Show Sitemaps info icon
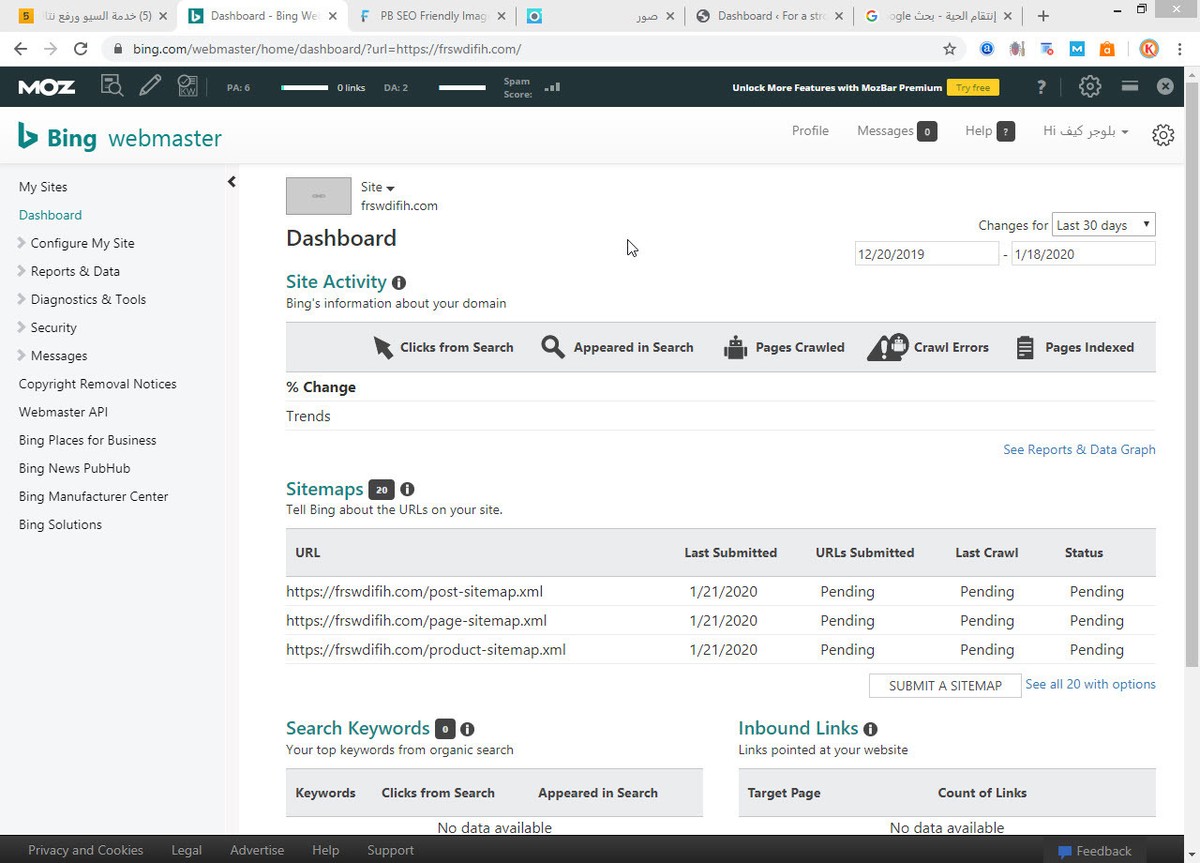 tap(407, 490)
